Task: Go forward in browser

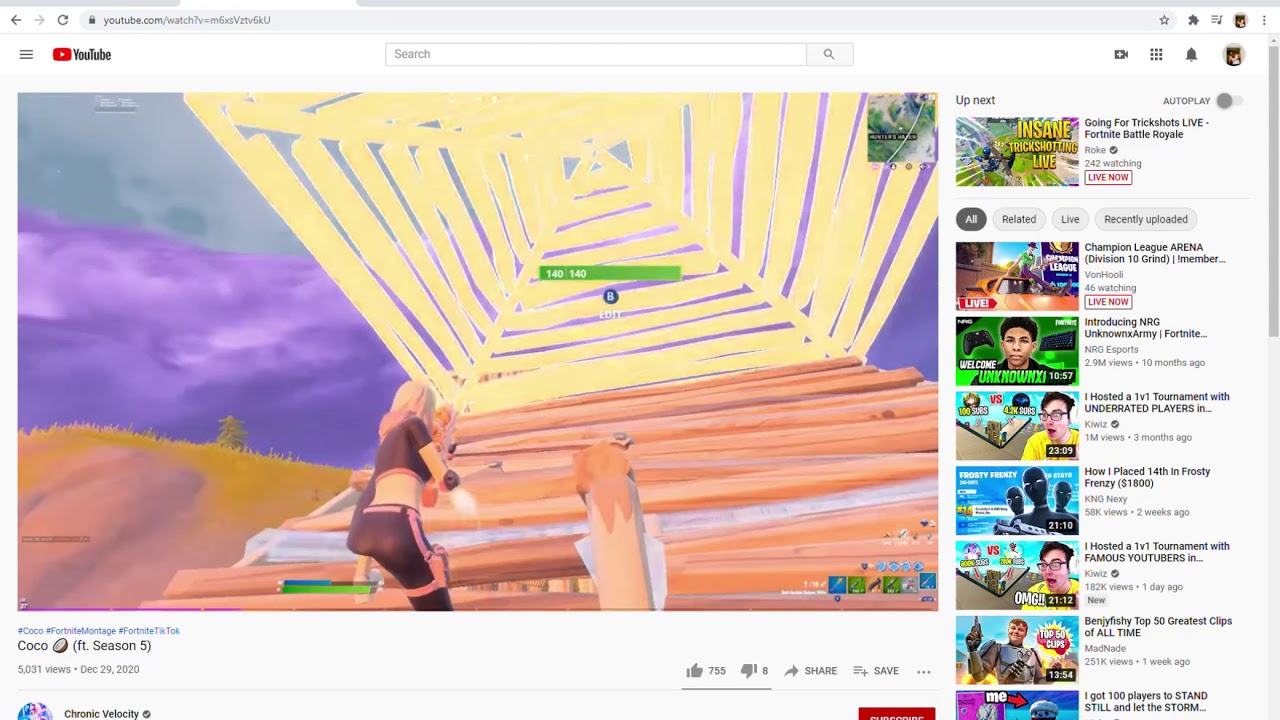Action: tap(39, 20)
